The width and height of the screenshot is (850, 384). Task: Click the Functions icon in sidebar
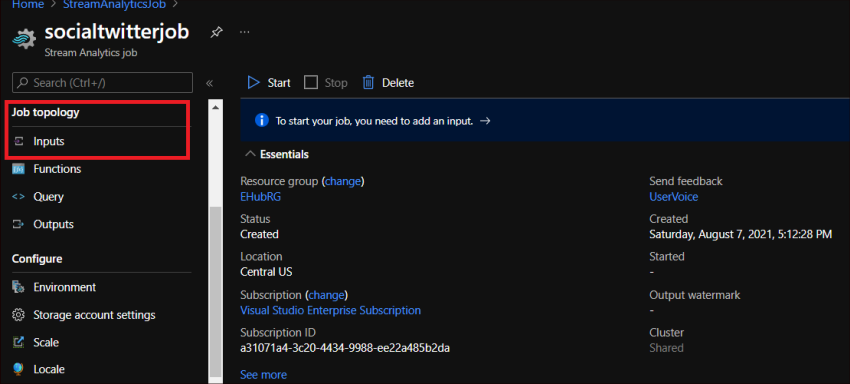coord(18,170)
